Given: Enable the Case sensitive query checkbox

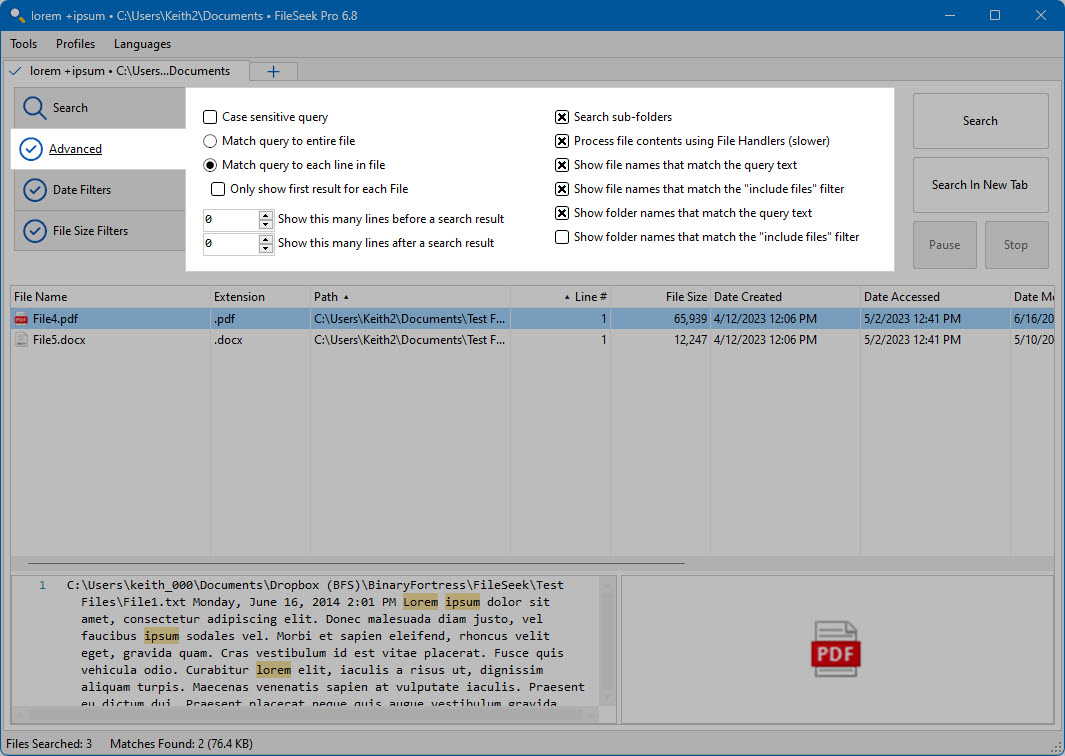Looking at the screenshot, I should coord(211,117).
